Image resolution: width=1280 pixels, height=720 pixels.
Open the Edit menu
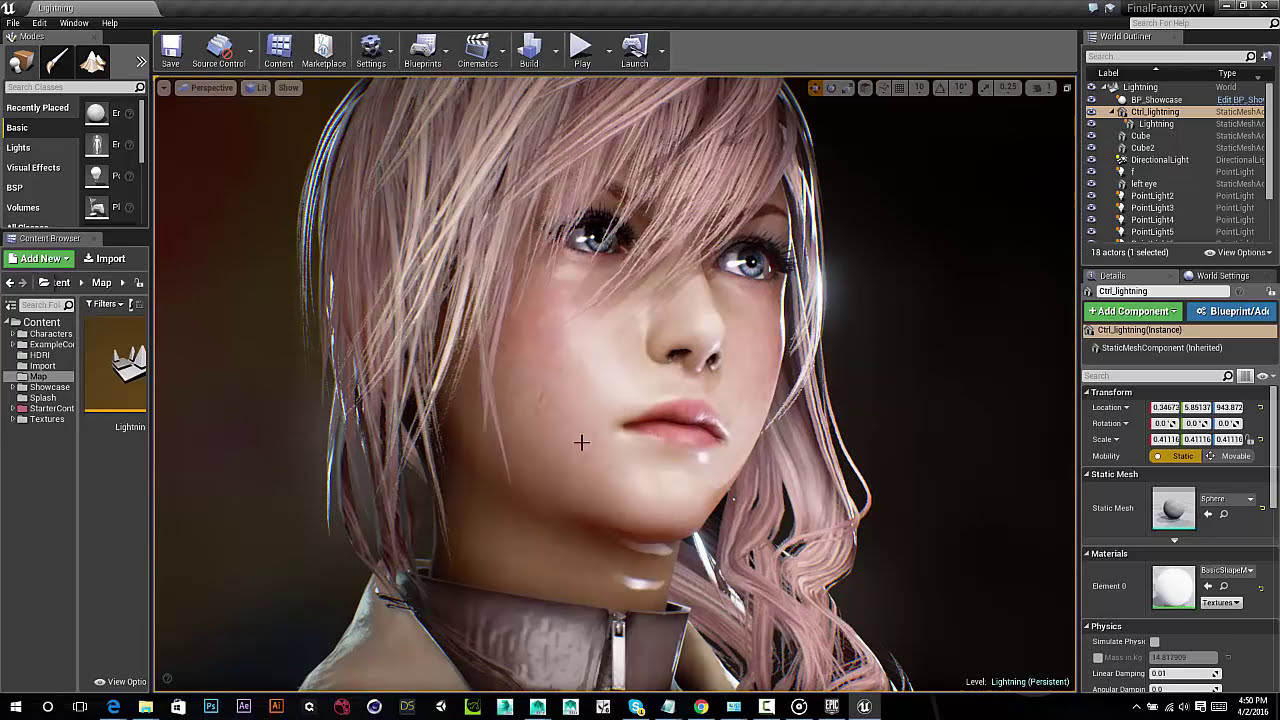(x=40, y=23)
